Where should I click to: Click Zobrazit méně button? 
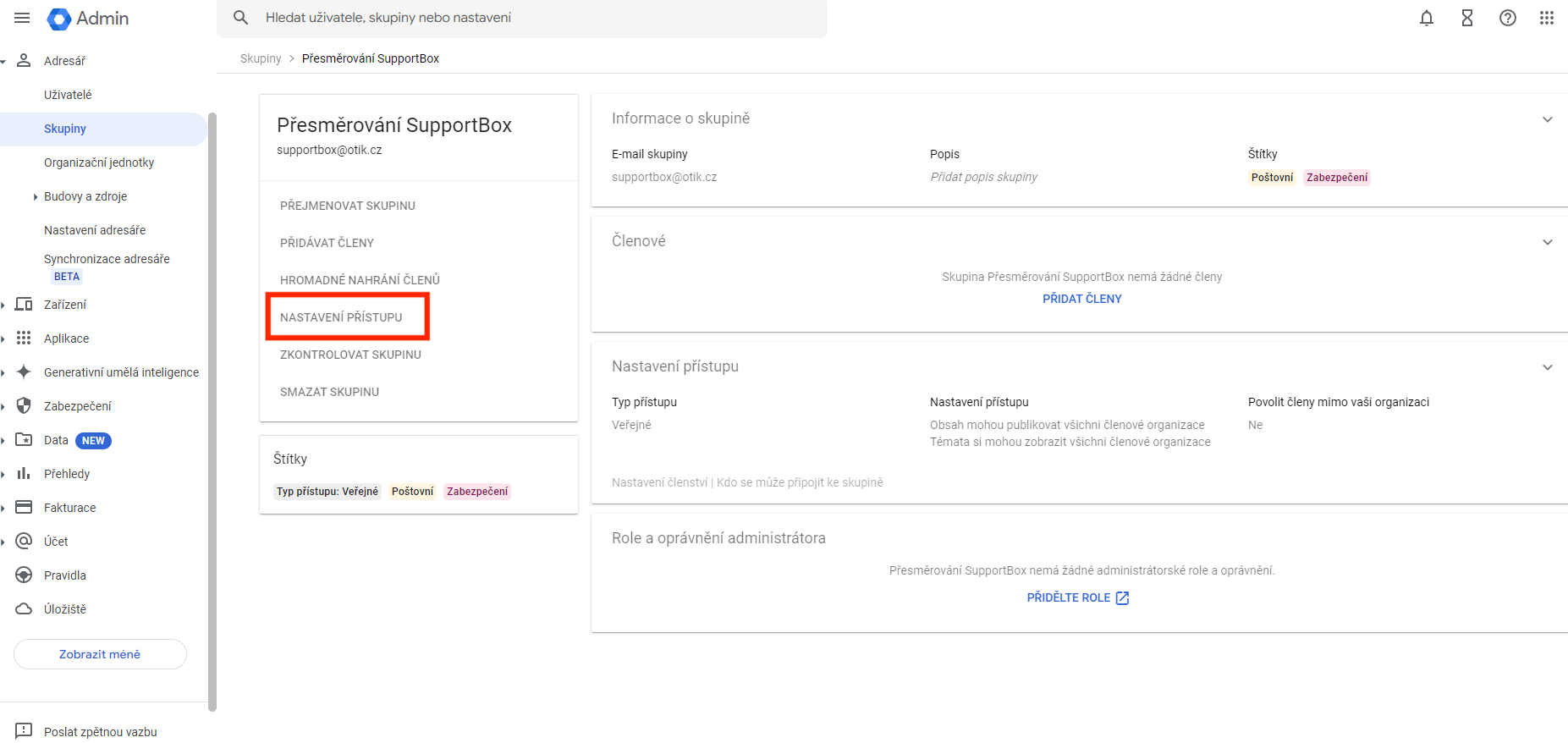100,654
